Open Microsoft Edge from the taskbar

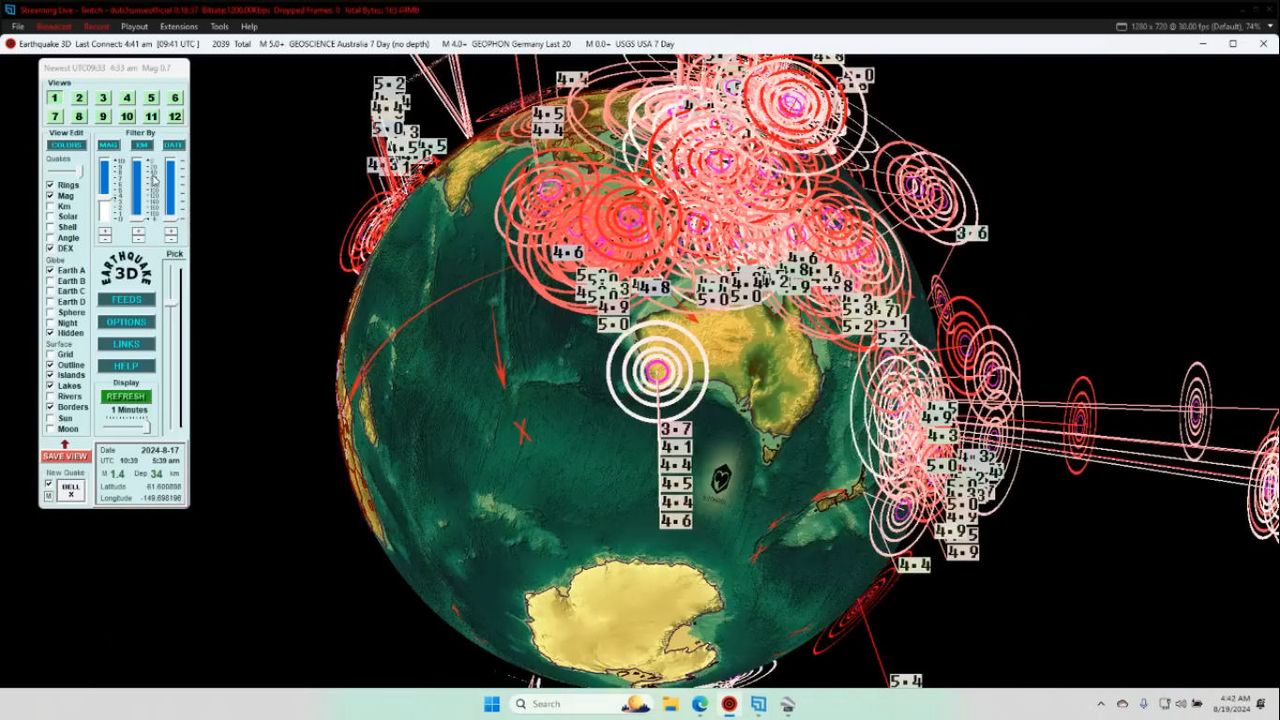(700, 704)
